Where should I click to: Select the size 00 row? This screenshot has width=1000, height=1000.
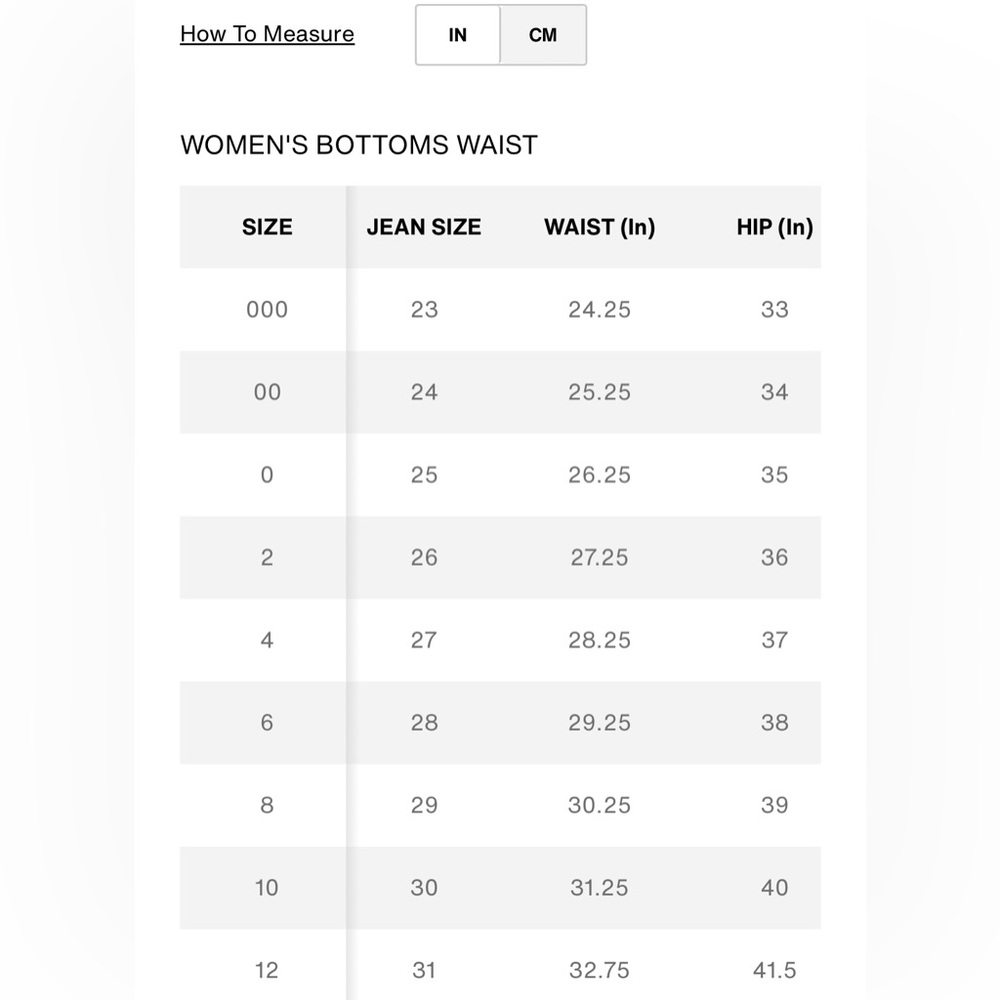500,392
